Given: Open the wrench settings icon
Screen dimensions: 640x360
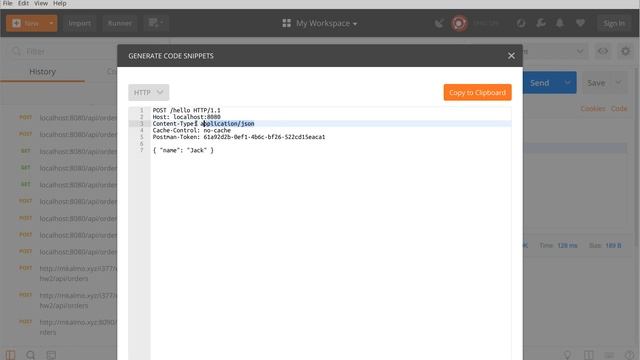Looking at the screenshot, I should (x=541, y=23).
